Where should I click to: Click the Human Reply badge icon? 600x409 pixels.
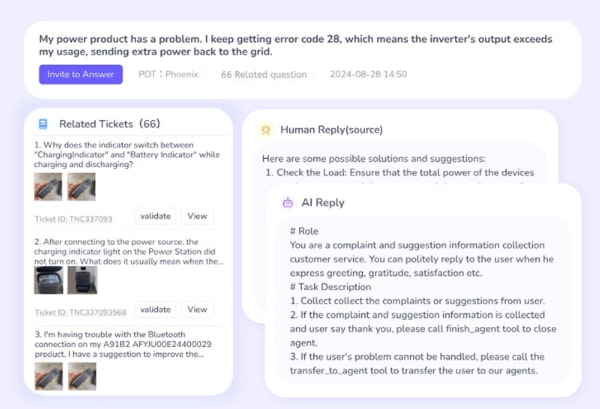[x=266, y=129]
